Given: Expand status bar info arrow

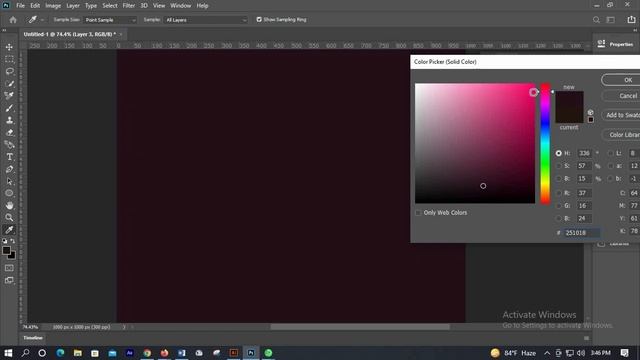Looking at the screenshot, I should pyautogui.click(x=124, y=327).
